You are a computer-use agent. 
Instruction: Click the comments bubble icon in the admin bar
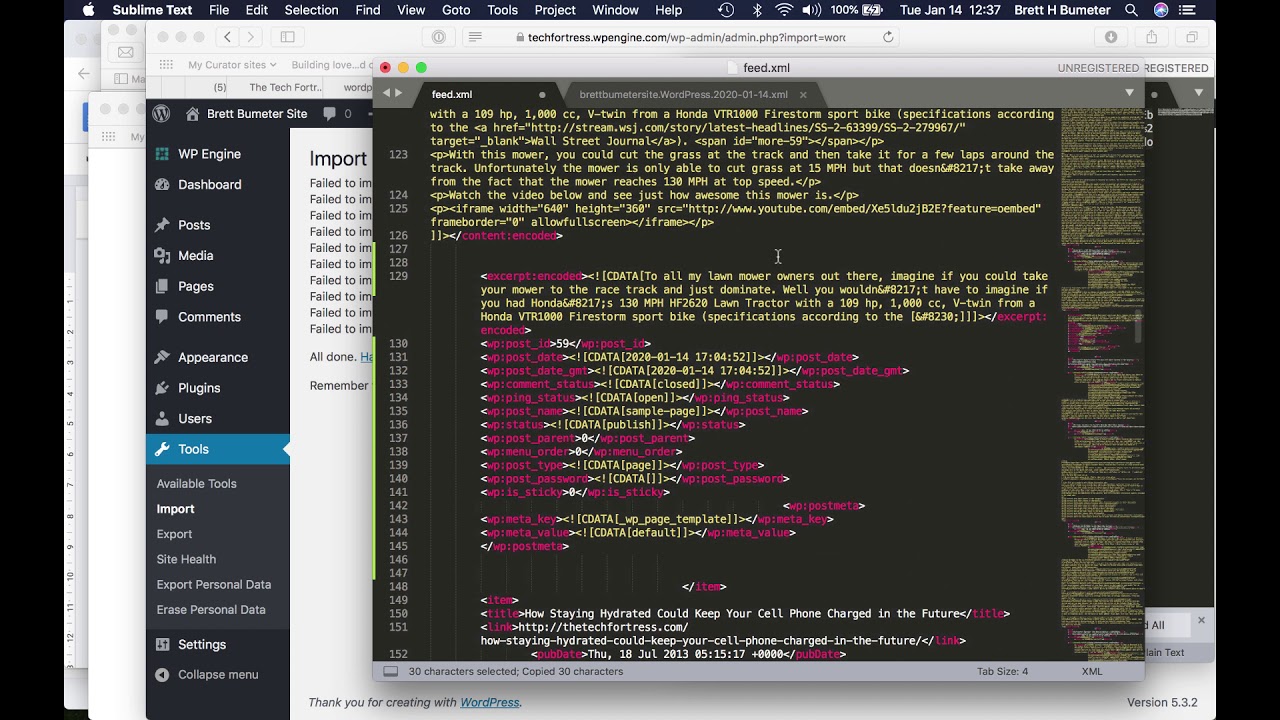point(329,114)
